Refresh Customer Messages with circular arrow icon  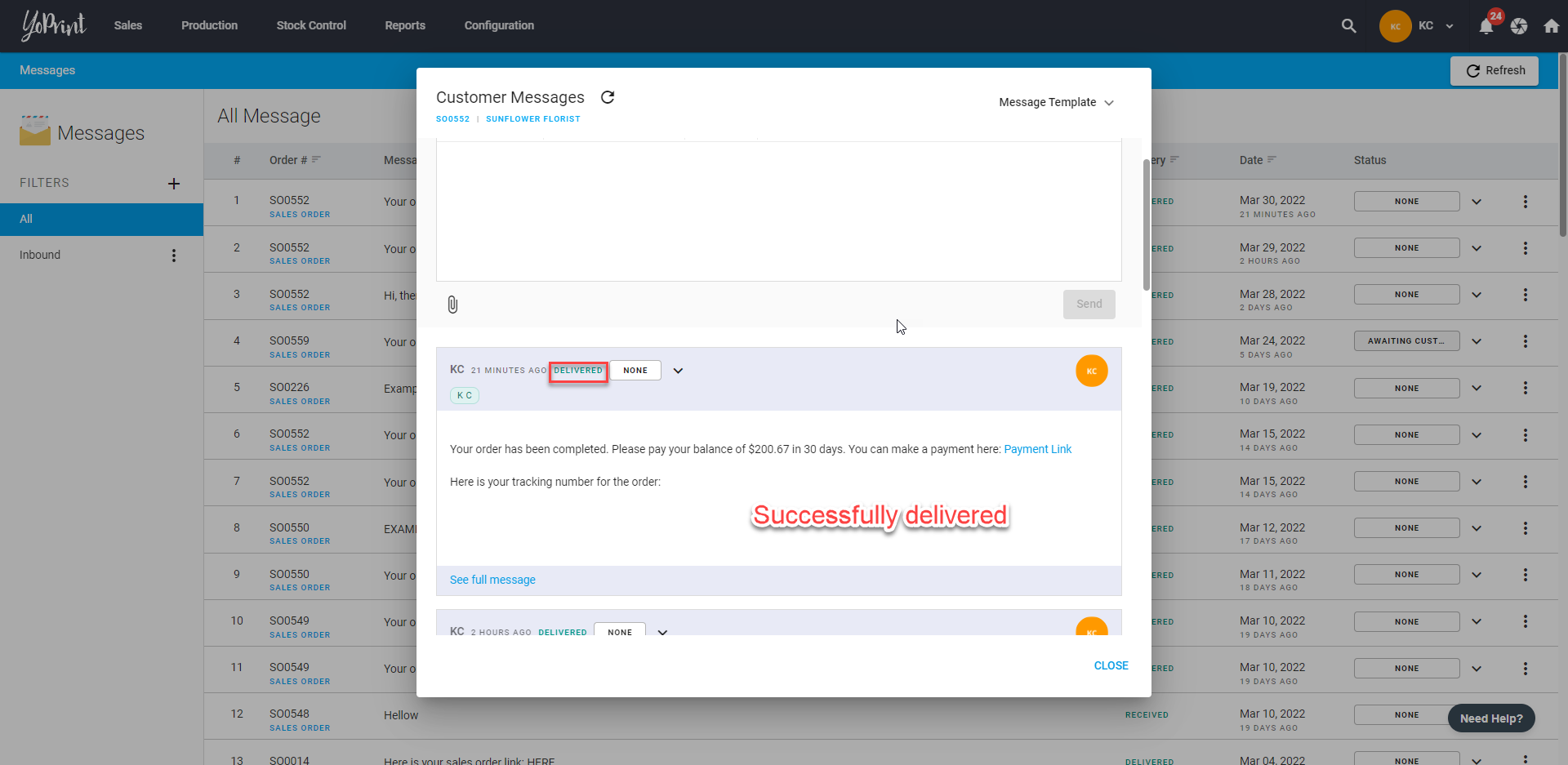(608, 97)
